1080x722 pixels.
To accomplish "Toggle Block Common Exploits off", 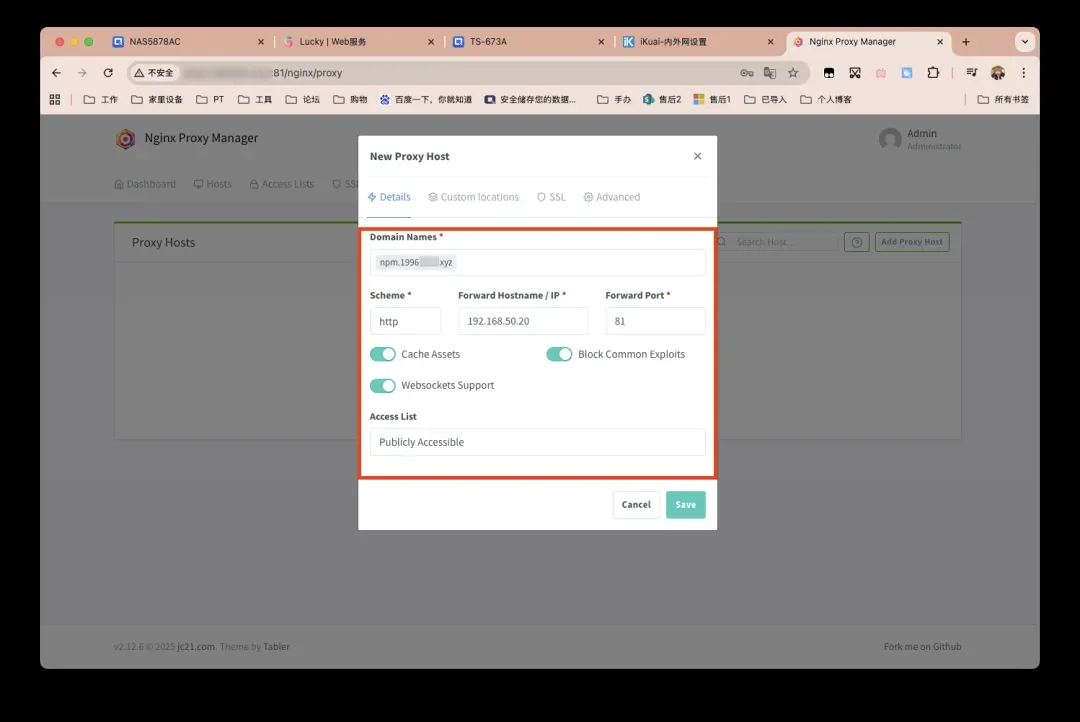I will click(559, 354).
